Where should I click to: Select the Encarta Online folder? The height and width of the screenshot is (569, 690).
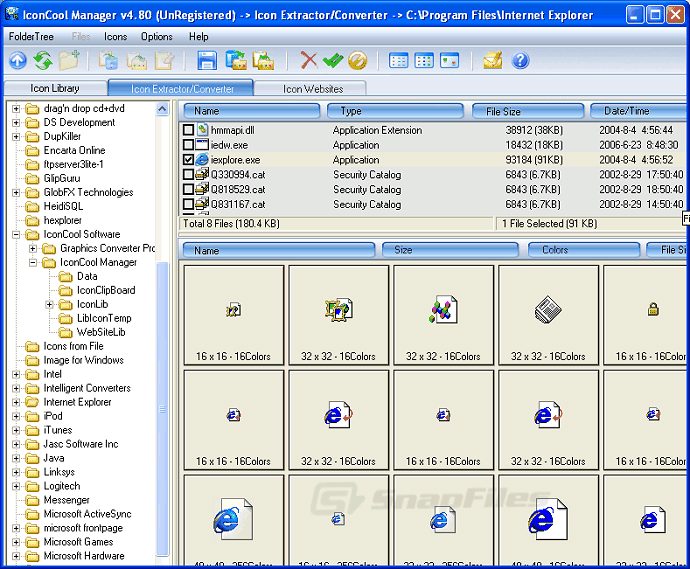point(74,151)
